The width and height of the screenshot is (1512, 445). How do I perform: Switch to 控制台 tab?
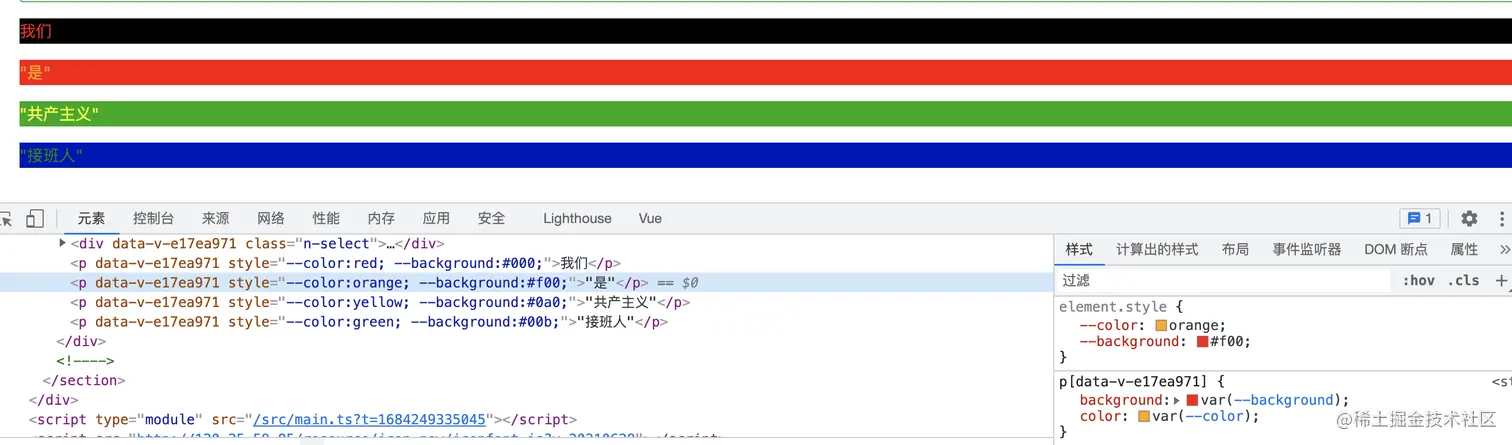[154, 218]
